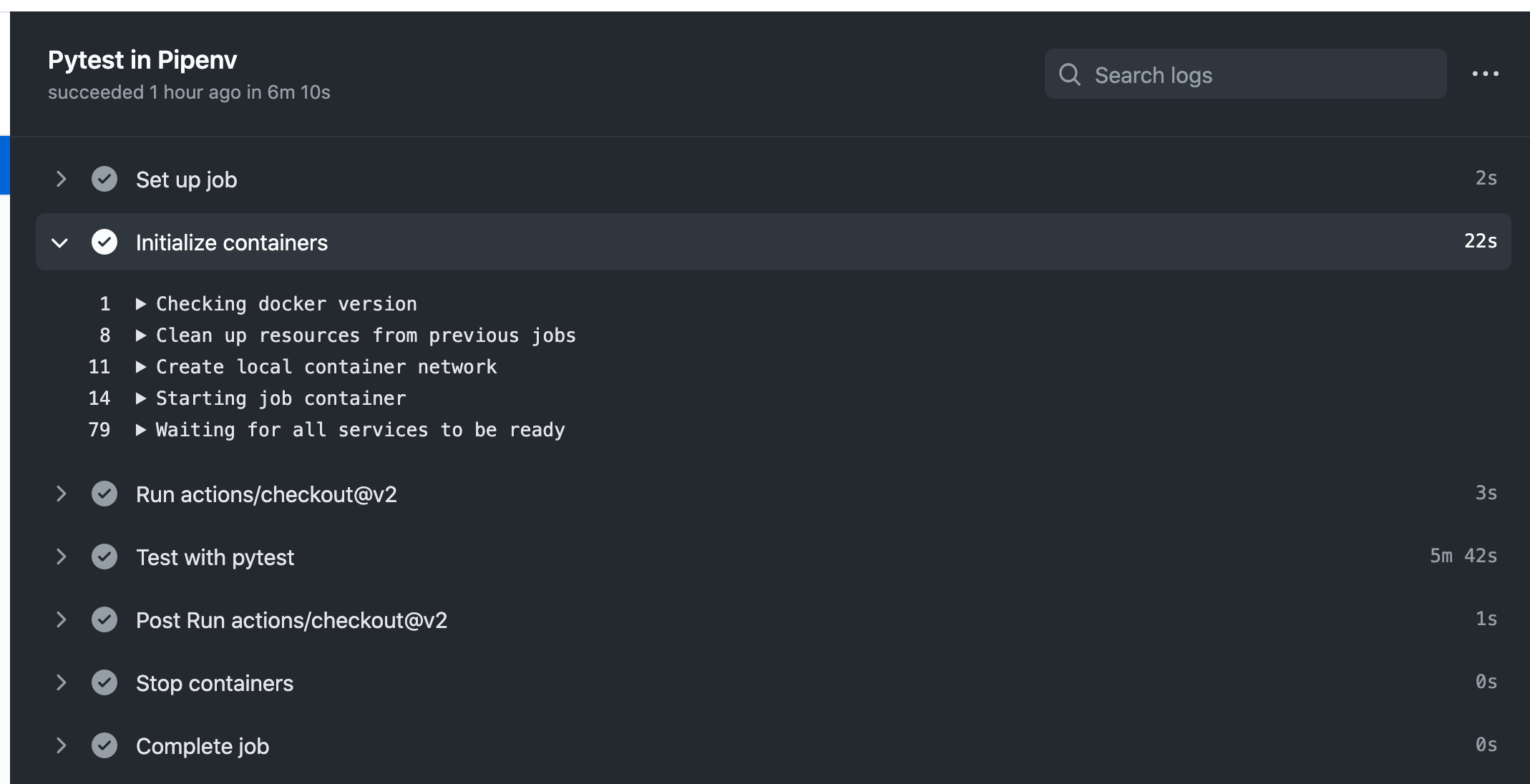The width and height of the screenshot is (1530, 784).
Task: Expand Starting job container log group
Action: tap(141, 398)
